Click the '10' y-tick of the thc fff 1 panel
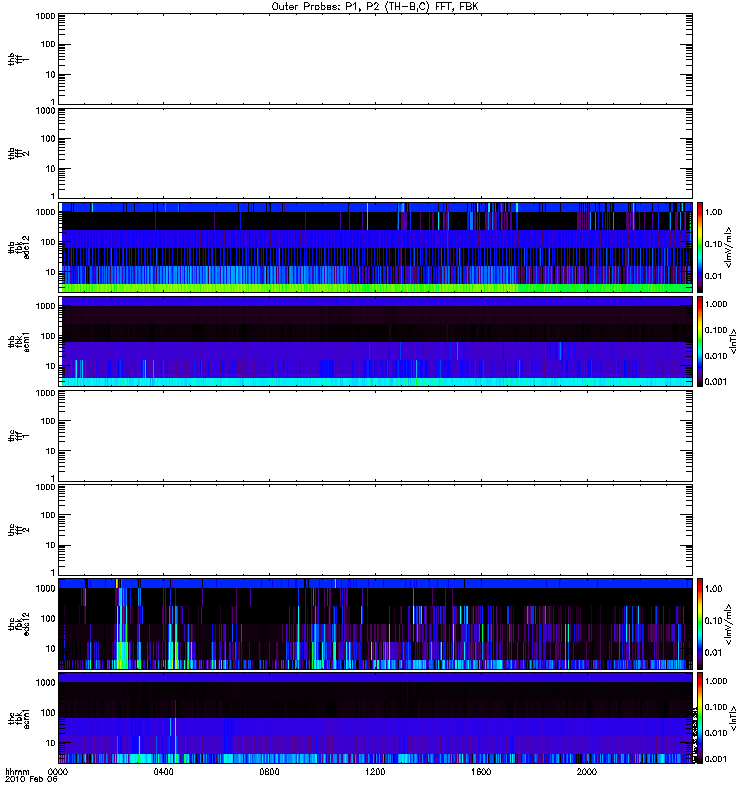This screenshot has width=750, height=800. (51, 451)
